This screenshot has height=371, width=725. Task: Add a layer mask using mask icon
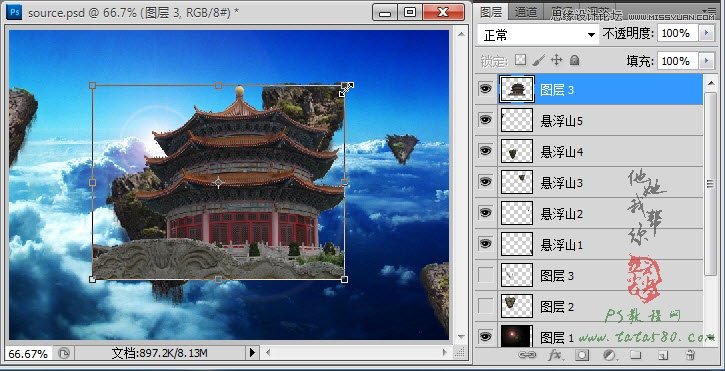coord(582,355)
